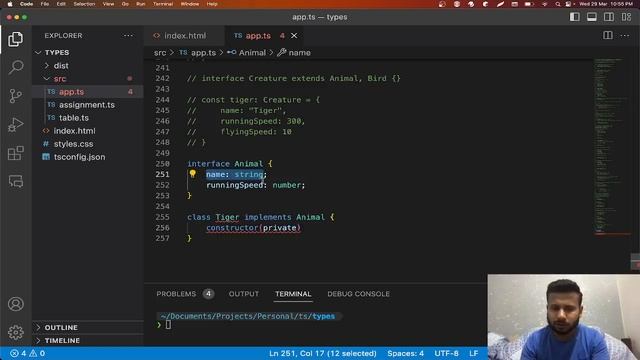
Task: Open the Run menu
Action: pyautogui.click(x=141, y=4)
